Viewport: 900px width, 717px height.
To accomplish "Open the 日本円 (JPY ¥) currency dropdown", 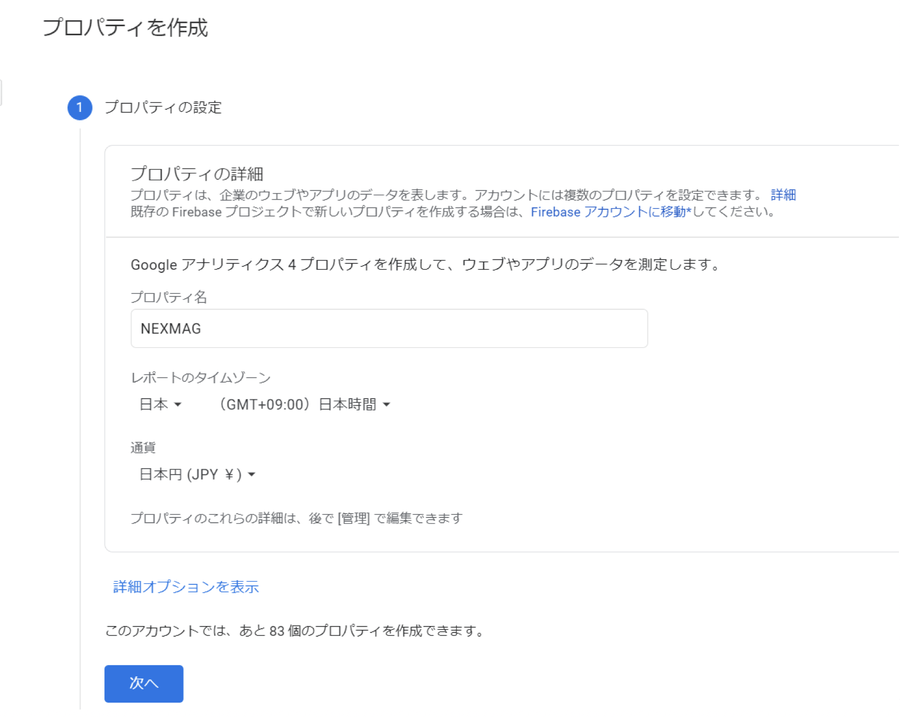I will (197, 475).
